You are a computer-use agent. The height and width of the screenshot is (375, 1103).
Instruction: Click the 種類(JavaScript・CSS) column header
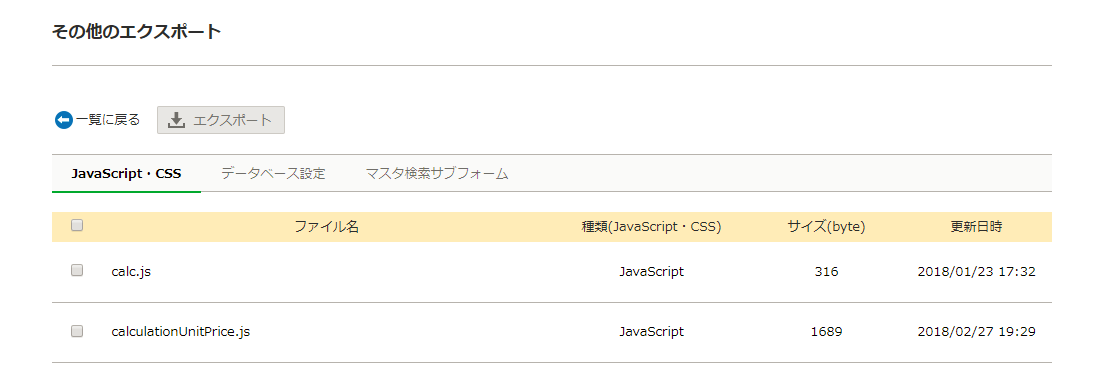[651, 227]
